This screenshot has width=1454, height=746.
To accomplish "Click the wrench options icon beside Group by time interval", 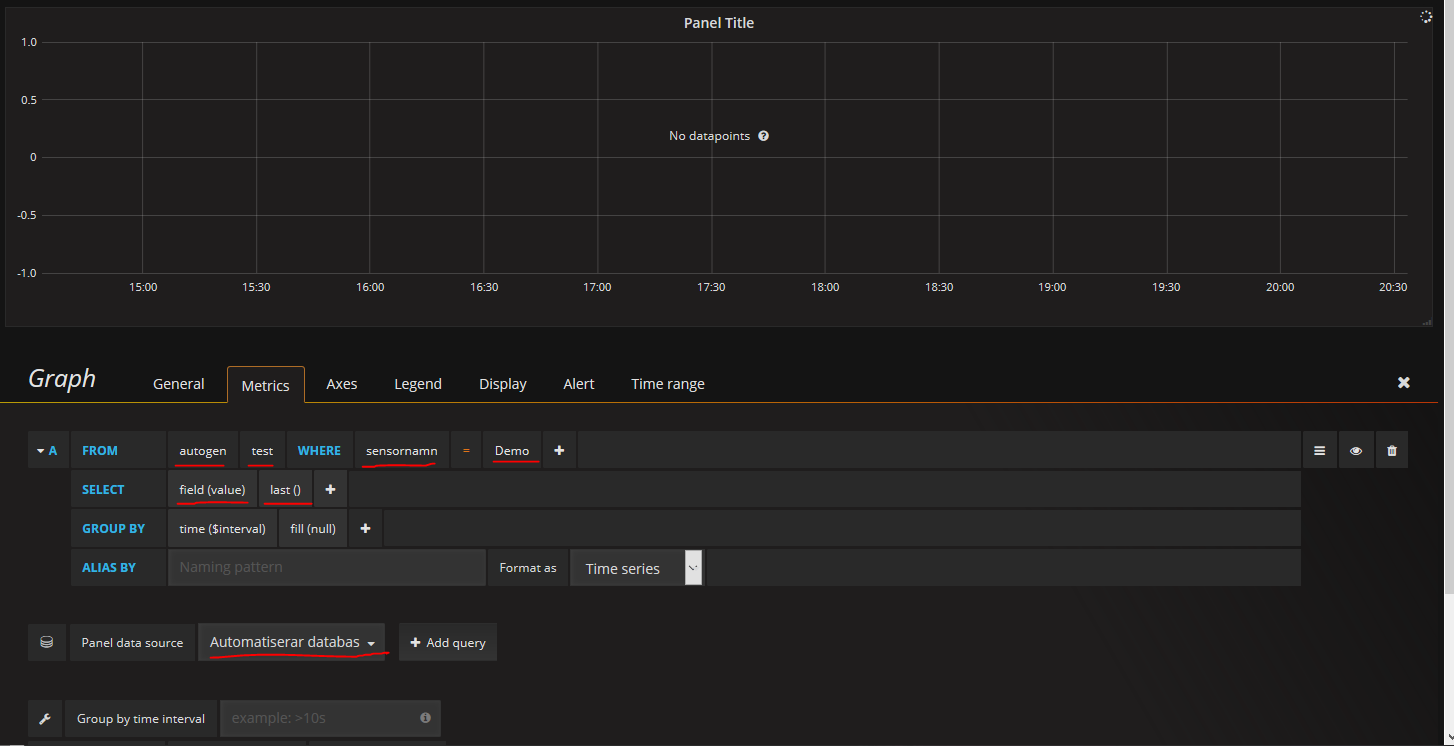I will point(45,718).
